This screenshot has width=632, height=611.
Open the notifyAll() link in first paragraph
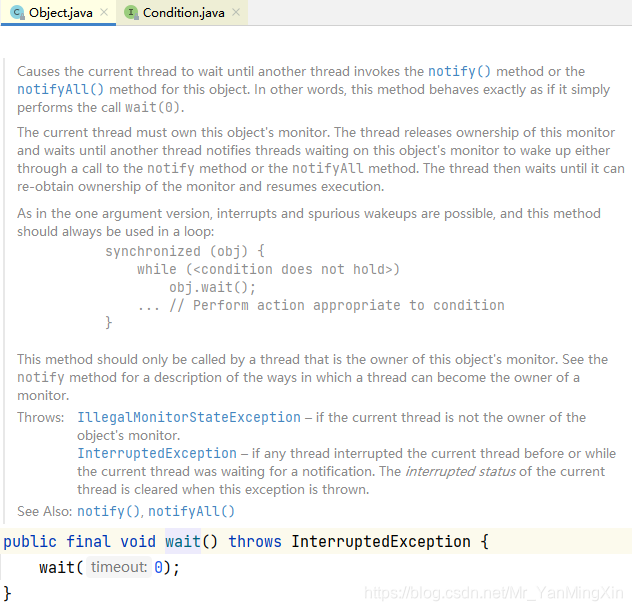[60, 89]
